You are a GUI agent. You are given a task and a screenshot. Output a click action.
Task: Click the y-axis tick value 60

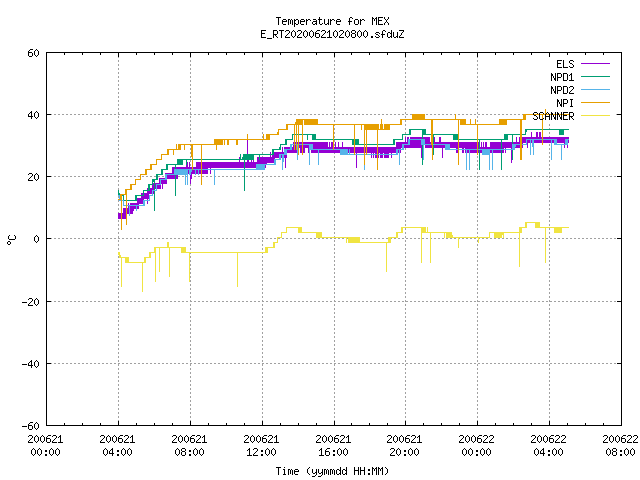click(33, 53)
